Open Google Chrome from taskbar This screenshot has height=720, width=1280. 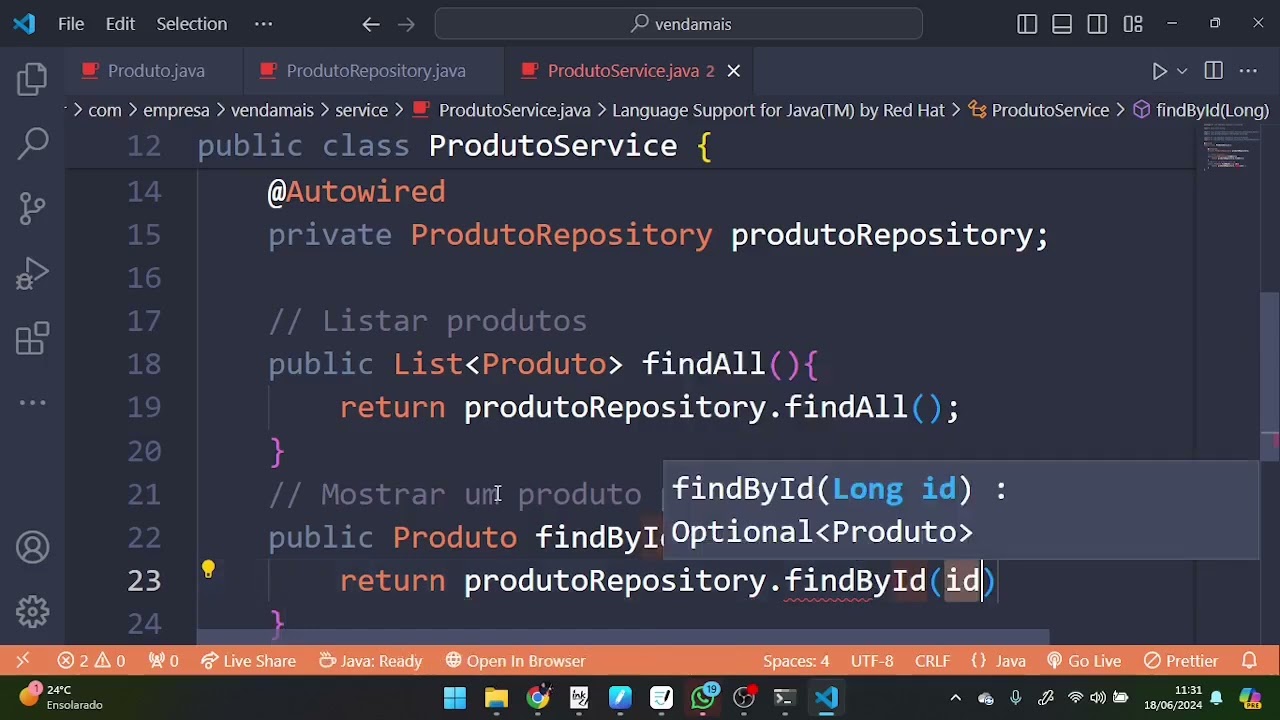pos(538,698)
